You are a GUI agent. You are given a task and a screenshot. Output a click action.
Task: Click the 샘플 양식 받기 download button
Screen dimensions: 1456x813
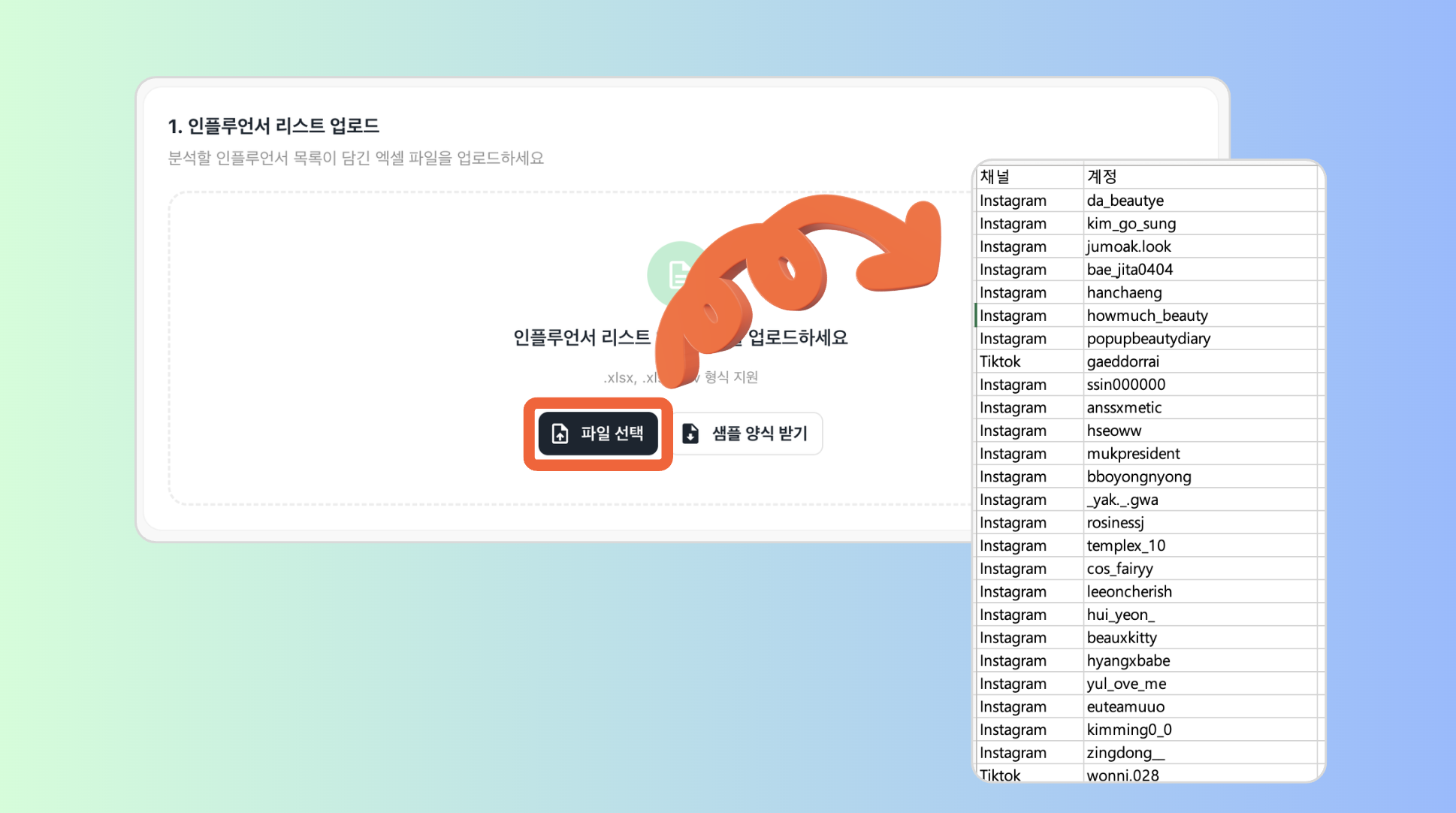pyautogui.click(x=746, y=434)
